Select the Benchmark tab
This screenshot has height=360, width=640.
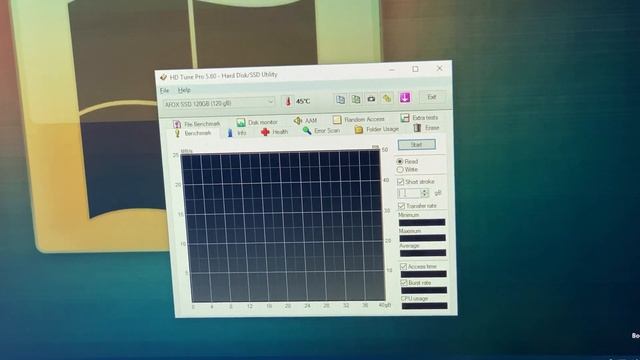point(193,133)
